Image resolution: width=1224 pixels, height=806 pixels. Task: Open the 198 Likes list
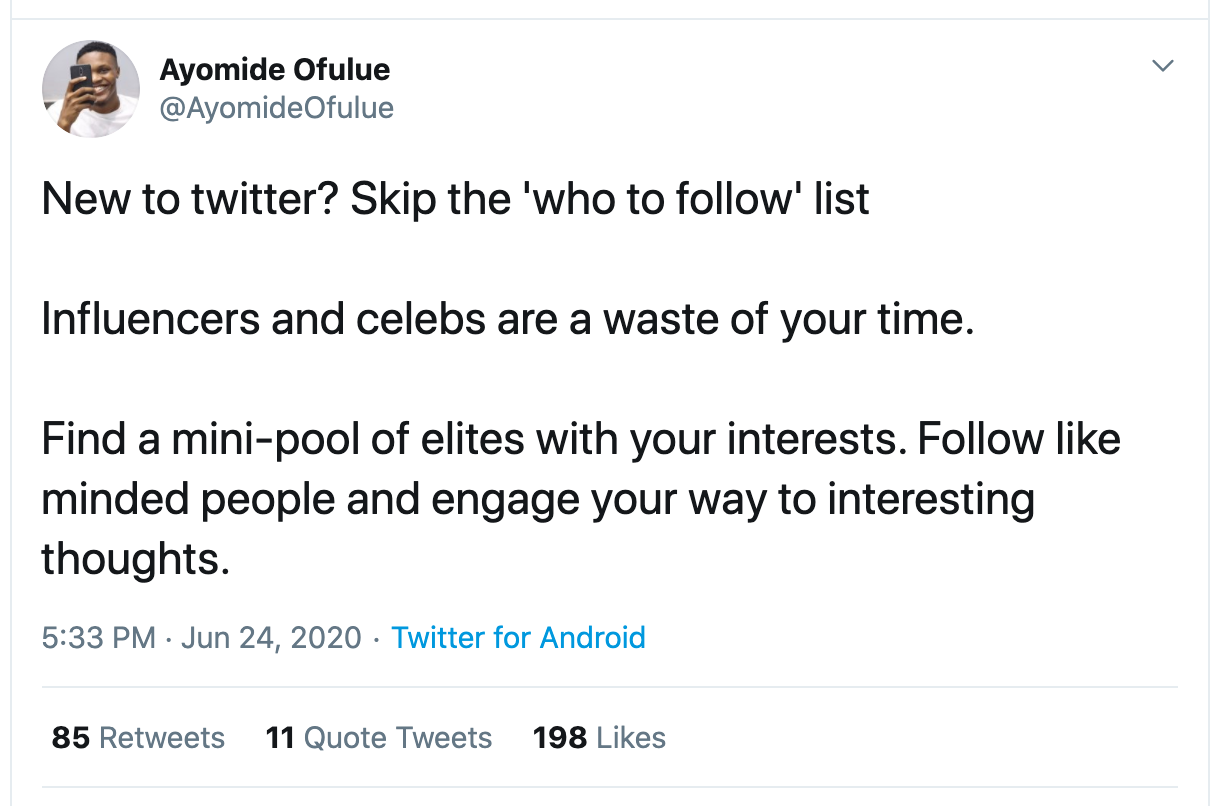point(599,738)
